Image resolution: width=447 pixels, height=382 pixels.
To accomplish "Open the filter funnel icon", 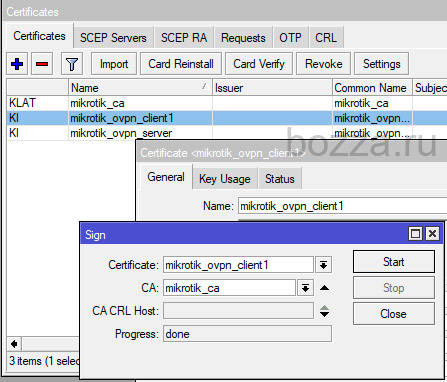I will (x=72, y=64).
